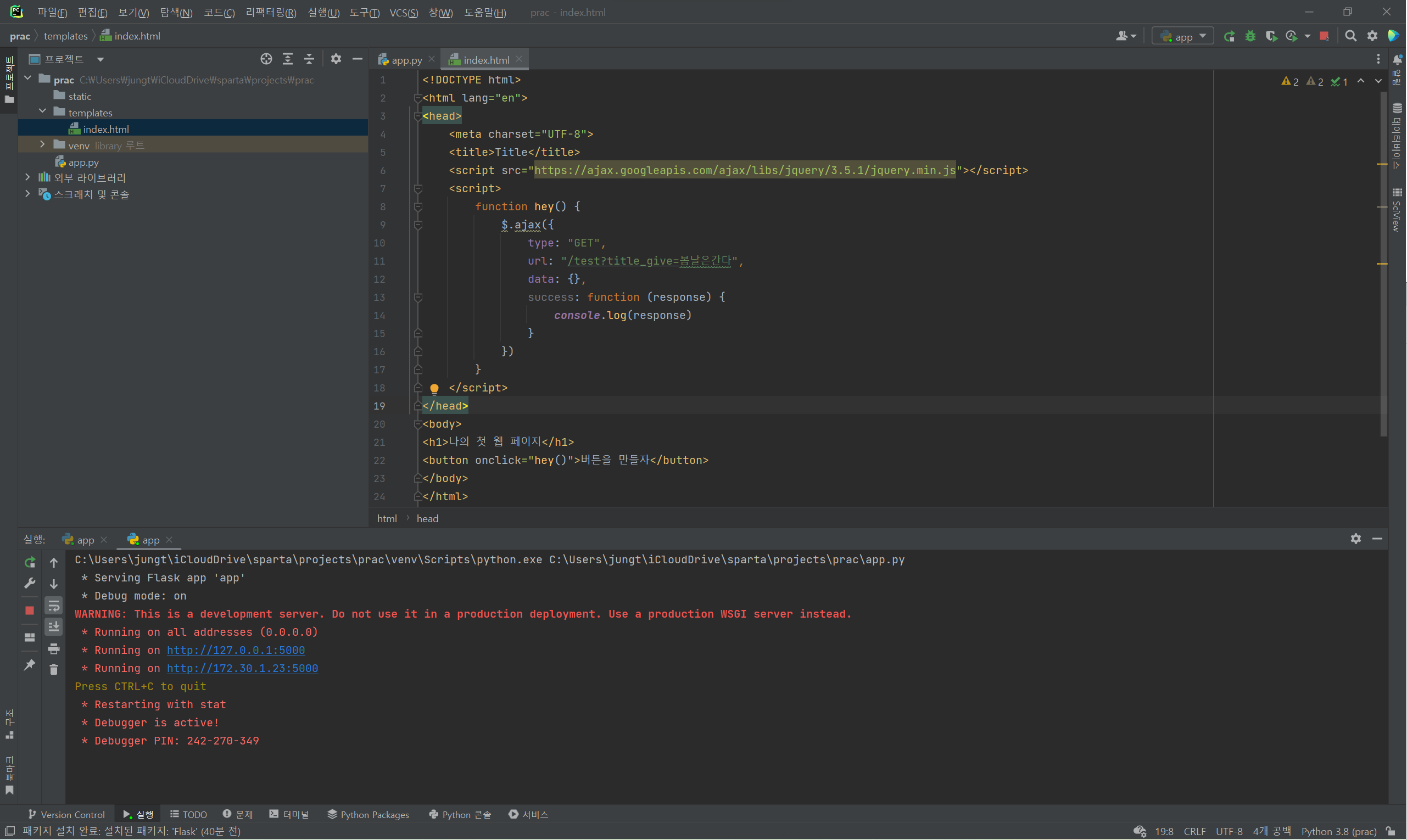Toggle soft-wrap in run console
The image size is (1407, 840).
(54, 605)
